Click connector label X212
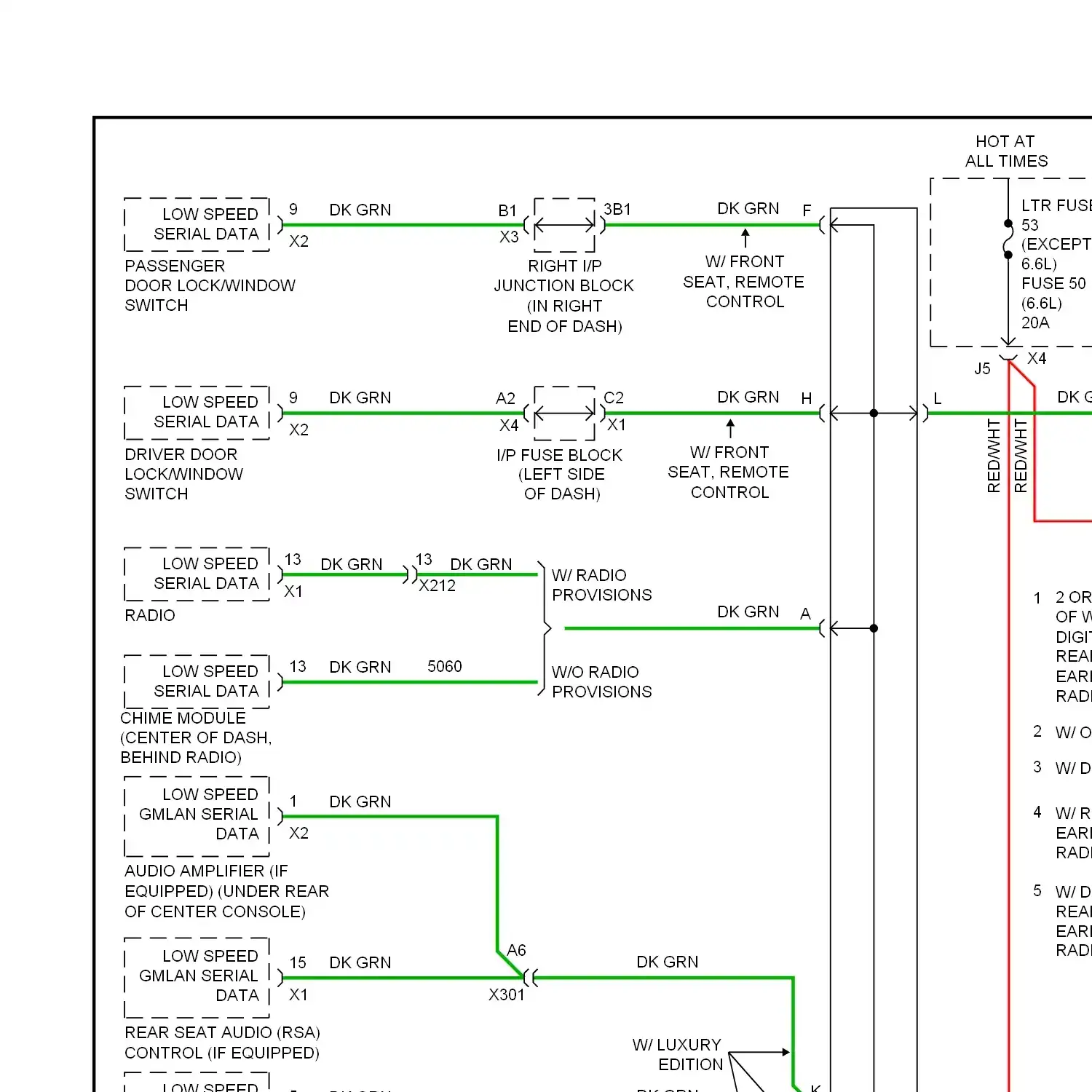Screen dimensions: 1092x1092 click(437, 585)
